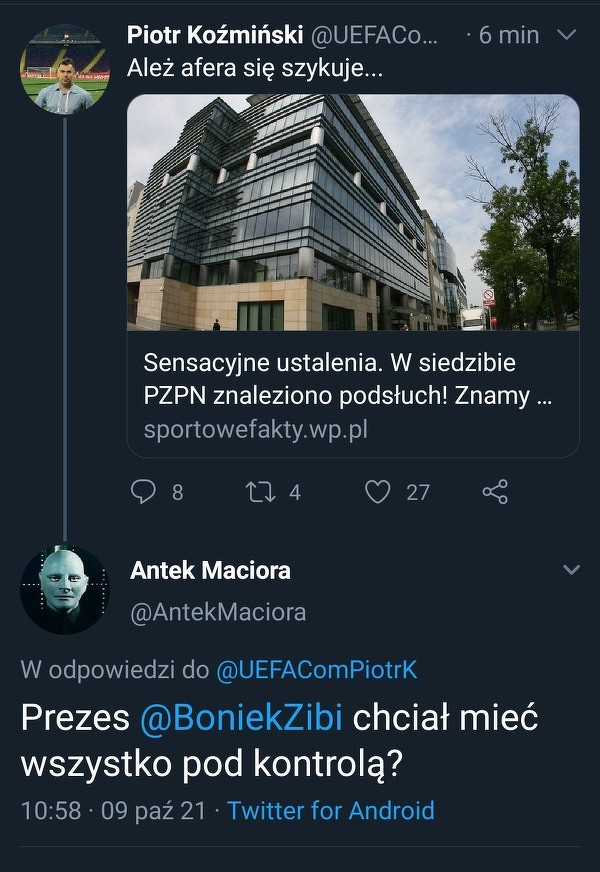Open Antek Maciora's avatar
The width and height of the screenshot is (600, 872).
(64, 590)
